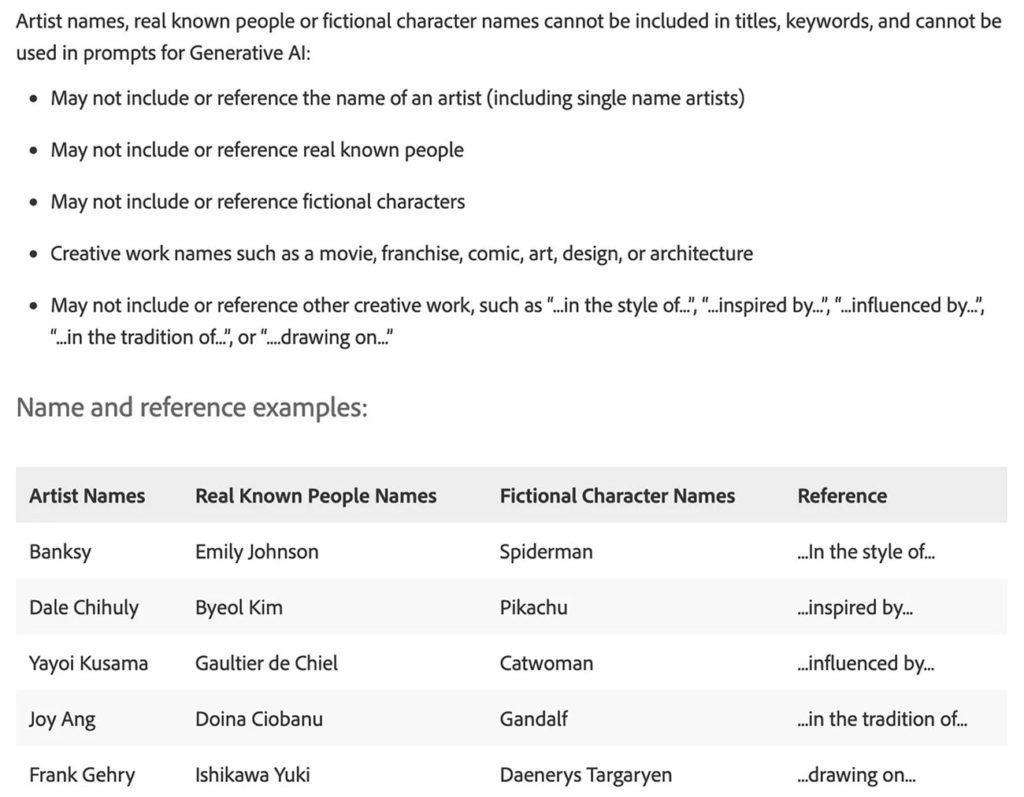
Task: Select the 'Pikachu' table cell
Action: point(533,607)
